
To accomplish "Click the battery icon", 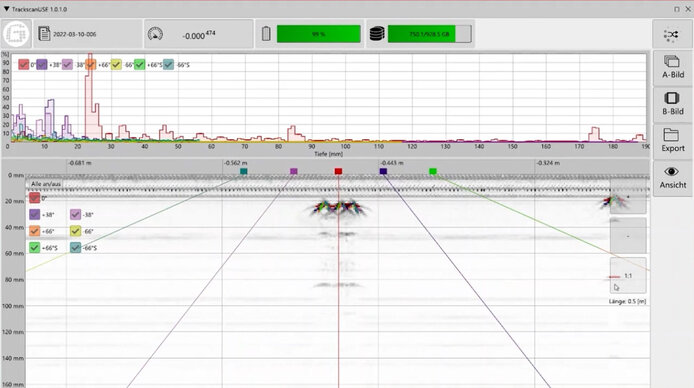I will point(266,34).
